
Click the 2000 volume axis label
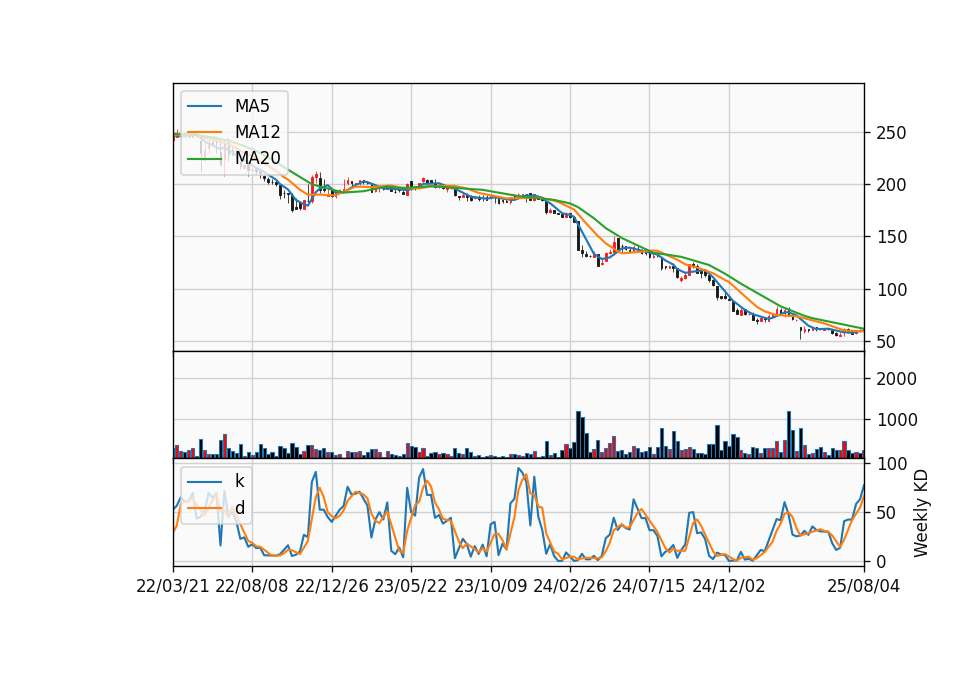tap(896, 379)
